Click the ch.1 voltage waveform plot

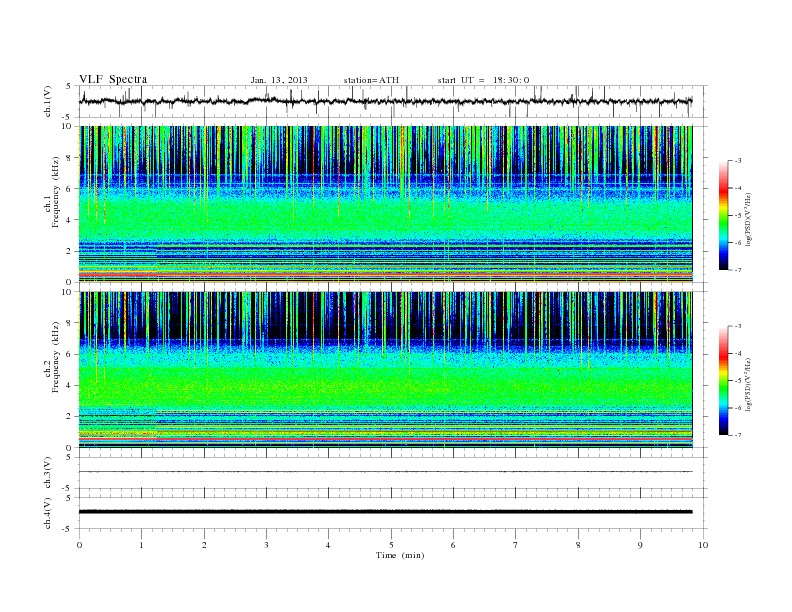[x=393, y=101]
